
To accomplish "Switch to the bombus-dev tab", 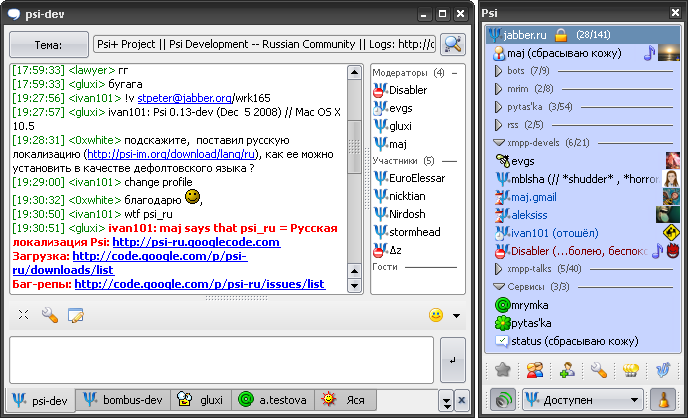I will (121, 400).
